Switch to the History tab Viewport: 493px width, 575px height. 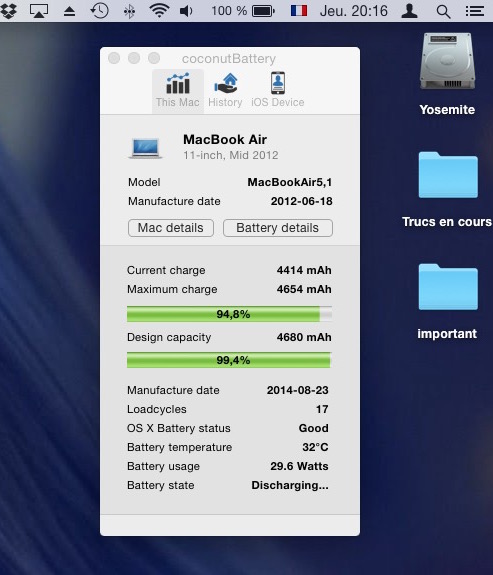point(225,91)
